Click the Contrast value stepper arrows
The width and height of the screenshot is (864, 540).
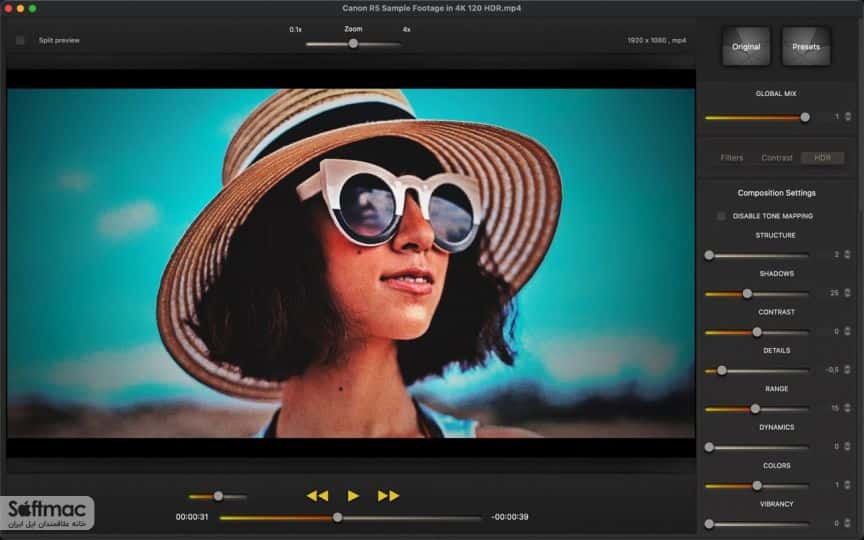pos(847,331)
